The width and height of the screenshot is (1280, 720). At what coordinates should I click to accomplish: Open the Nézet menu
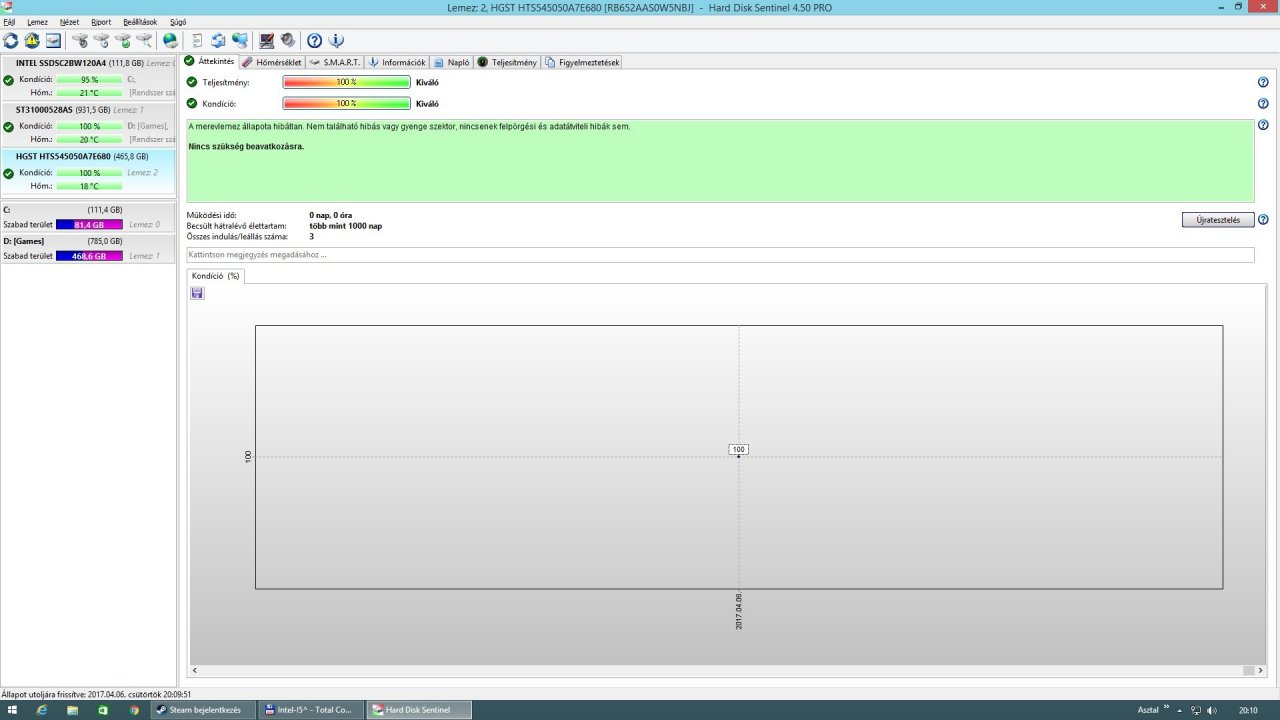pos(69,22)
